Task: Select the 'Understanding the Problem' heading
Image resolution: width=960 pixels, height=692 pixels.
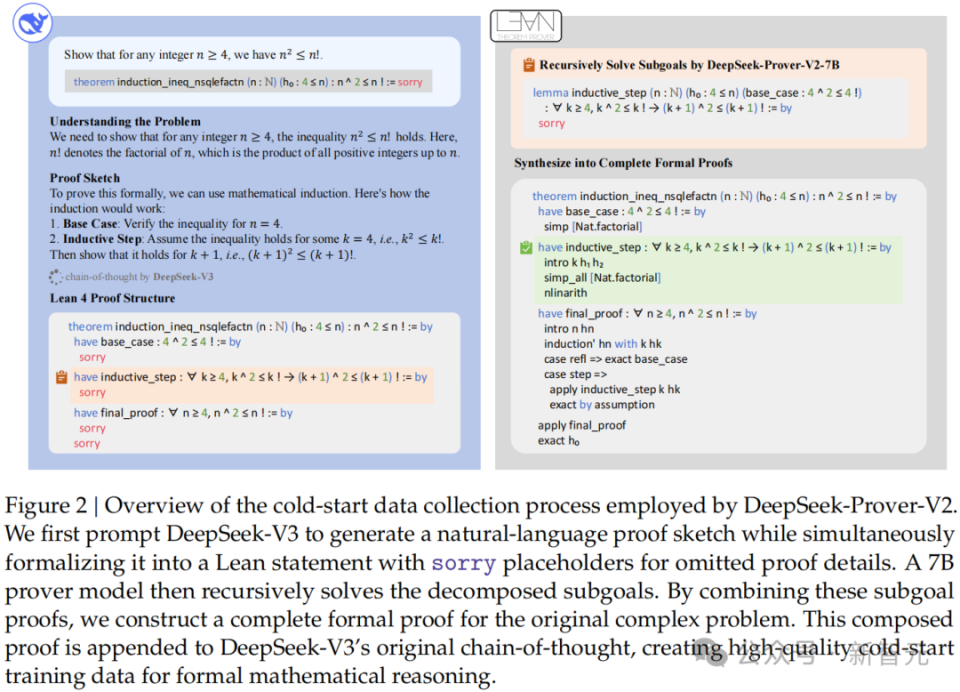Action: click(125, 121)
